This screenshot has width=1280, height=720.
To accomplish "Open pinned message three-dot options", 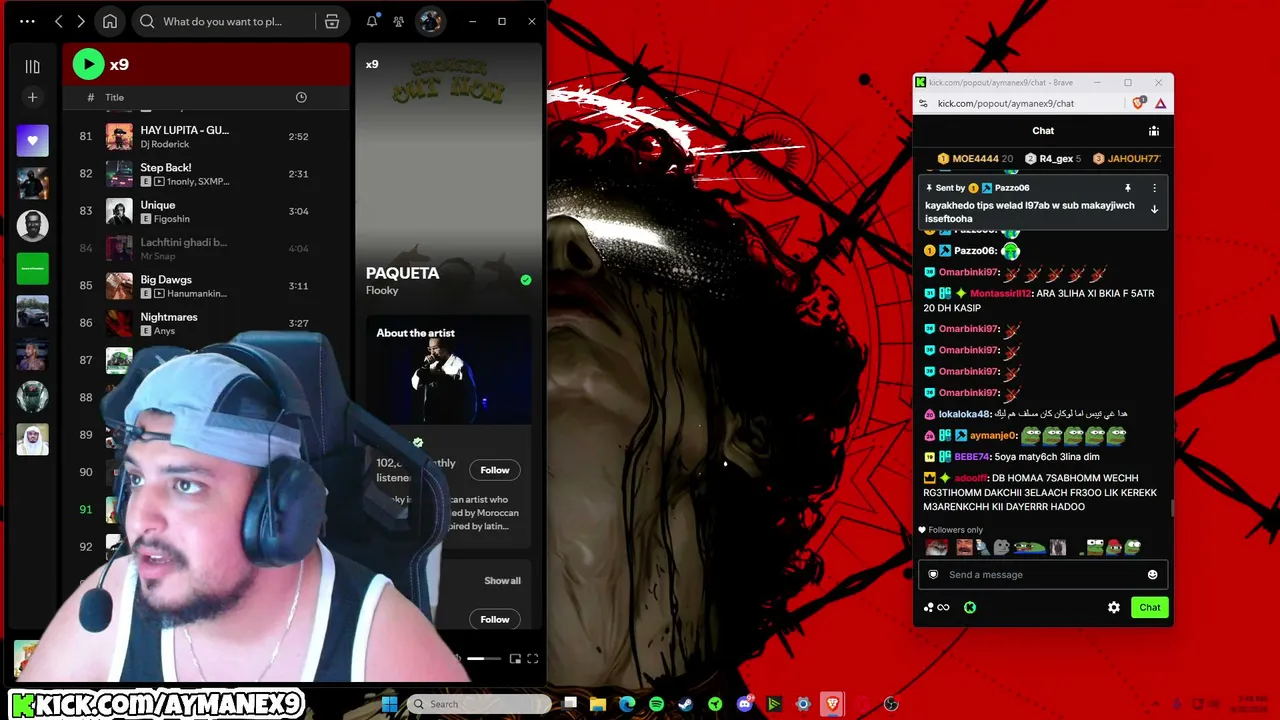I will click(x=1154, y=188).
